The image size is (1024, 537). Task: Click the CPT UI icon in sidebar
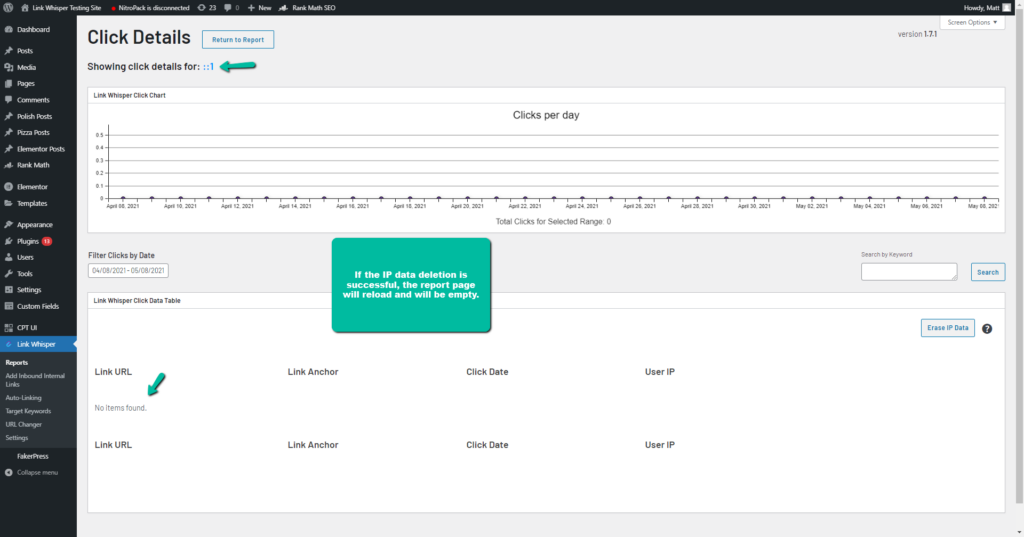click(x=8, y=328)
